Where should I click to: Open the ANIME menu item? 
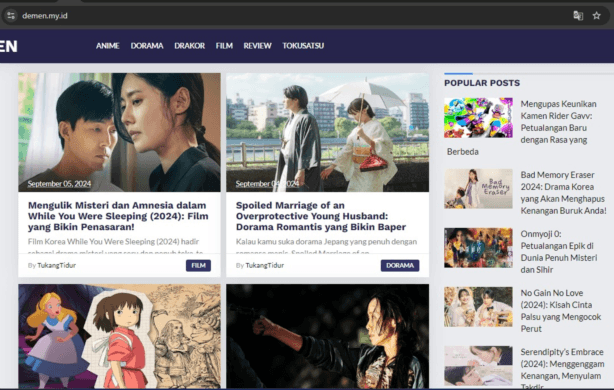108,46
